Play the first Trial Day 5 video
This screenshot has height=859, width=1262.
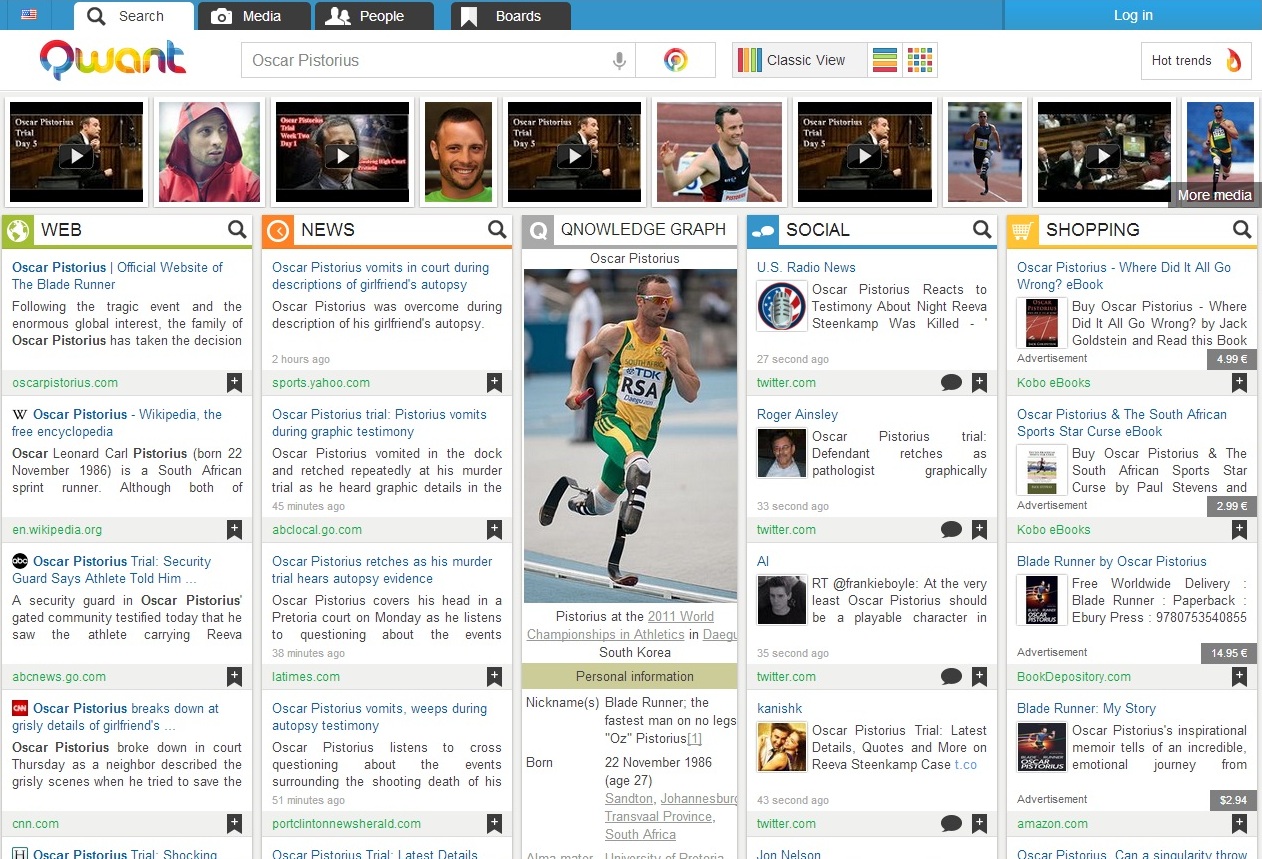[x=76, y=152]
